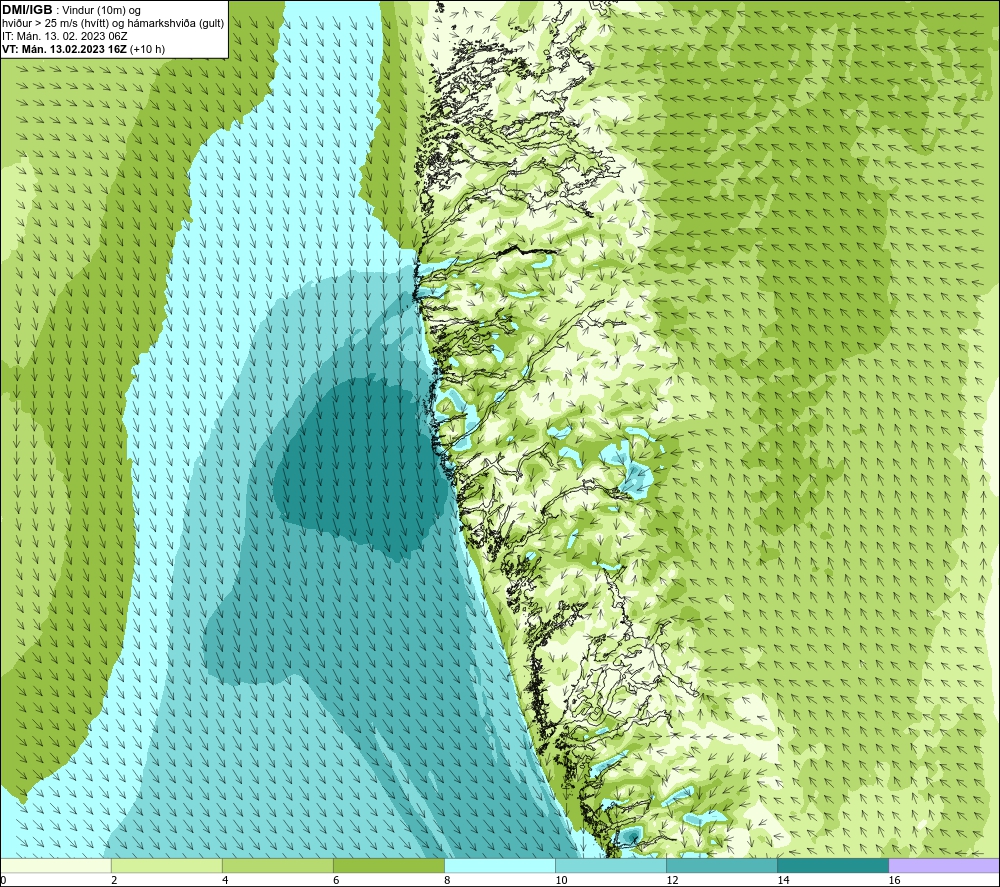Click the 10–12 m/s turquoise legend swatch
This screenshot has width=1000, height=887.
click(x=611, y=865)
